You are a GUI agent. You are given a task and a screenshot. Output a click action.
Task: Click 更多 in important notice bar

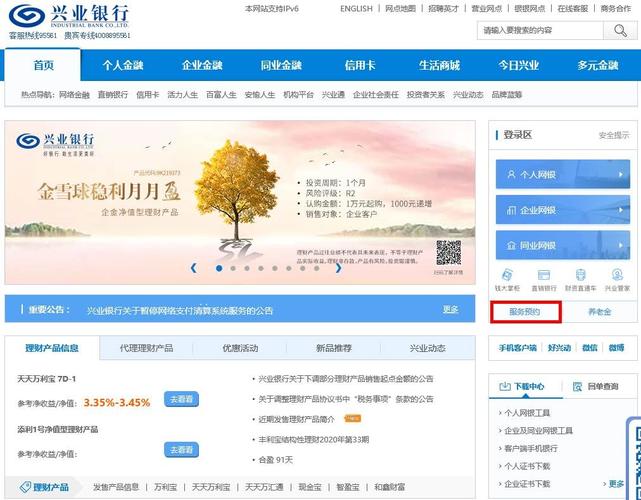coord(450,309)
